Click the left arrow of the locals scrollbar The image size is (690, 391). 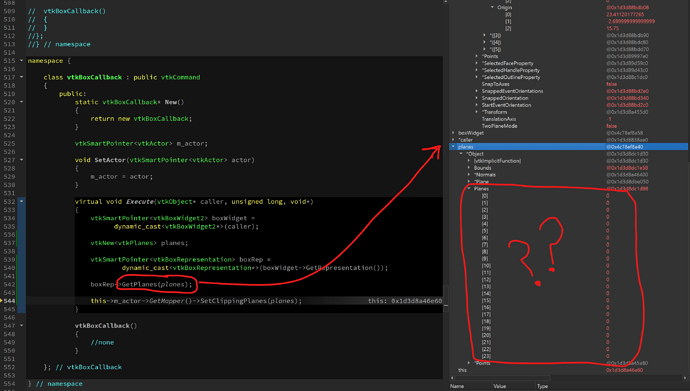click(452, 378)
